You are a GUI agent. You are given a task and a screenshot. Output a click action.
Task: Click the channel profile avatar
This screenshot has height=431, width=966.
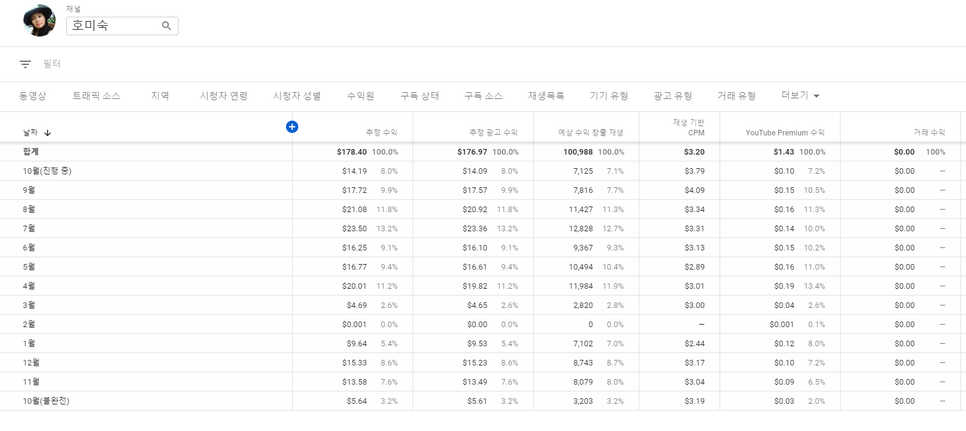pyautogui.click(x=39, y=20)
